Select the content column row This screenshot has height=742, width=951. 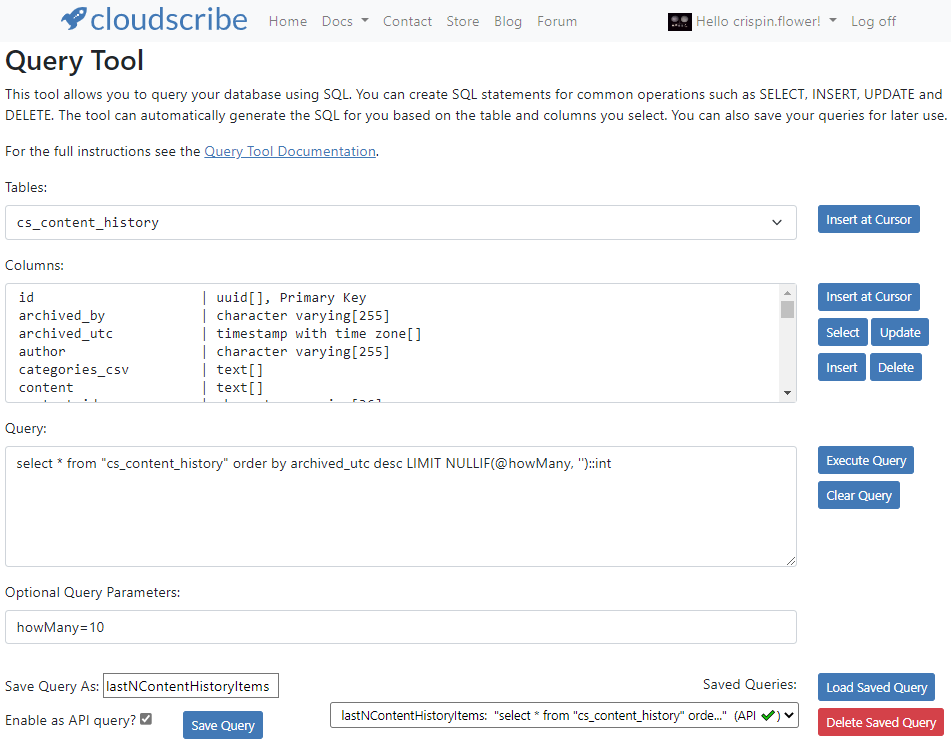click(x=394, y=388)
